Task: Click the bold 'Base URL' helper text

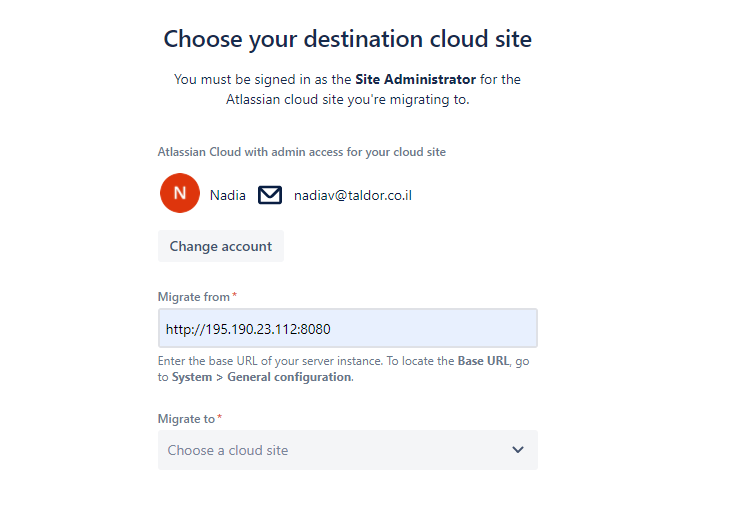Action: (484, 361)
